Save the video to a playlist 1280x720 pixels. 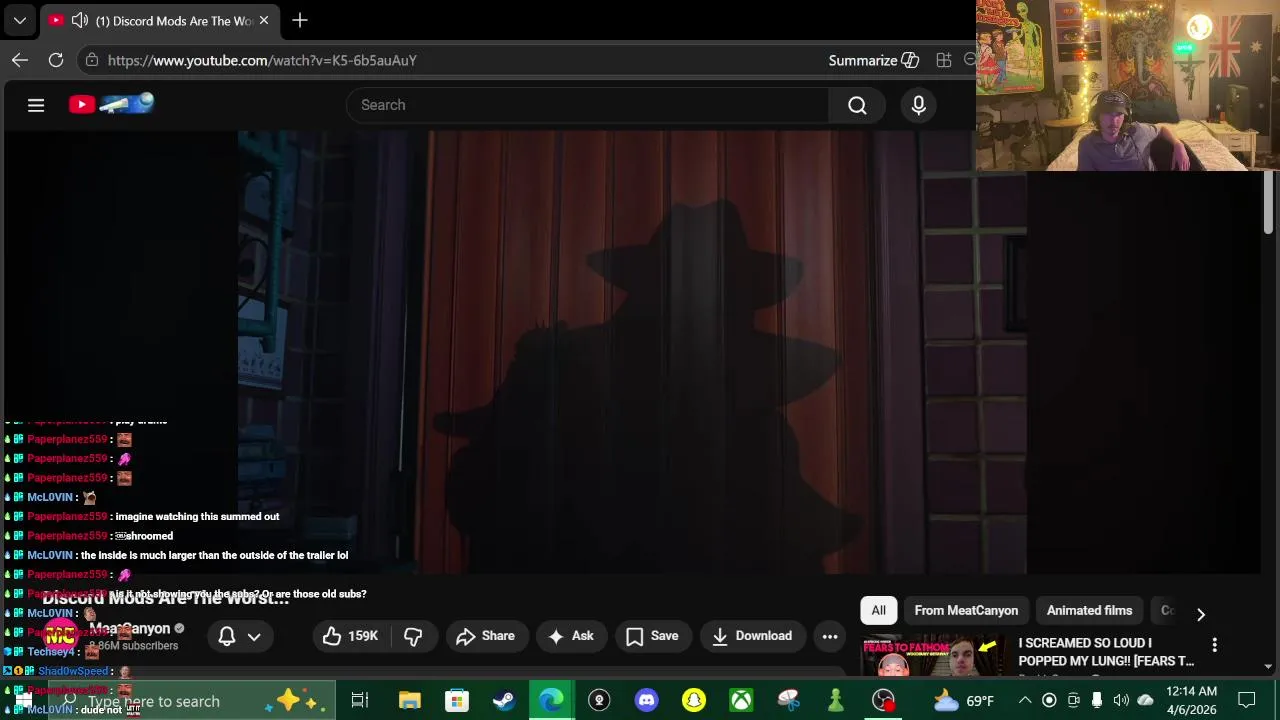click(652, 636)
